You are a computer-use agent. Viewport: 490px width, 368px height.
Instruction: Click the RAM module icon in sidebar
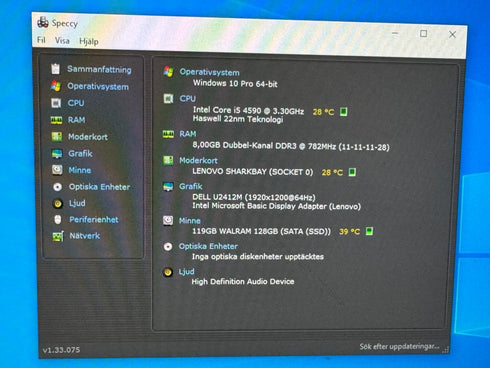point(56,120)
